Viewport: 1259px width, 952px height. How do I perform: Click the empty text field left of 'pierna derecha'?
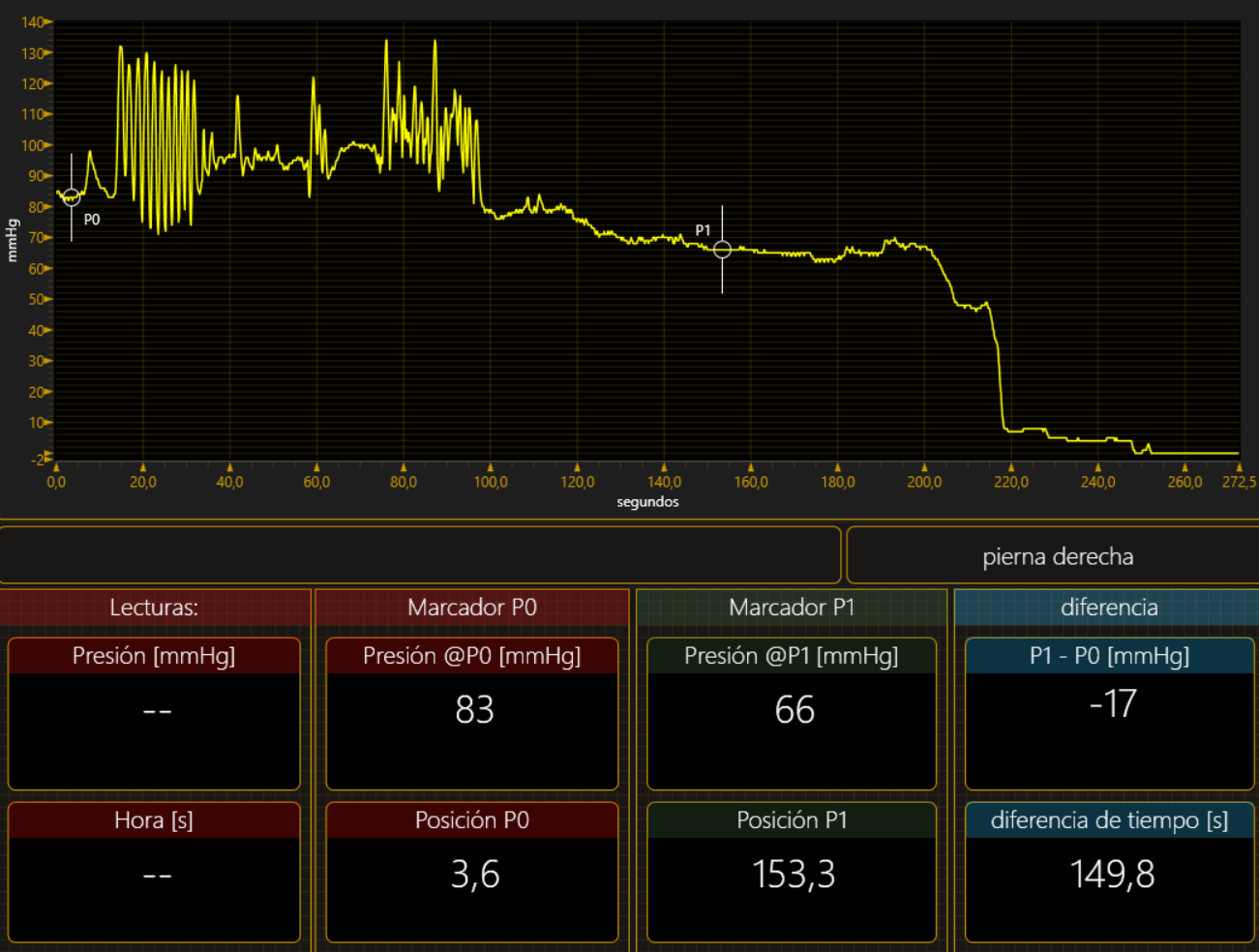click(x=420, y=554)
